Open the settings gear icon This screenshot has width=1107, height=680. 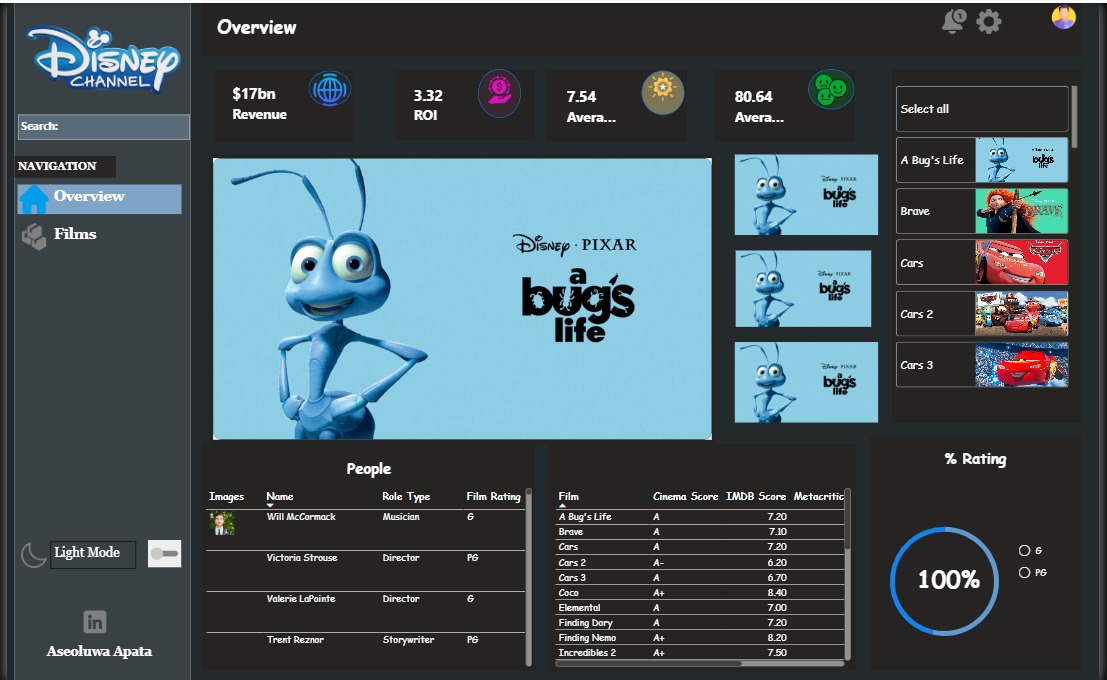coord(988,21)
